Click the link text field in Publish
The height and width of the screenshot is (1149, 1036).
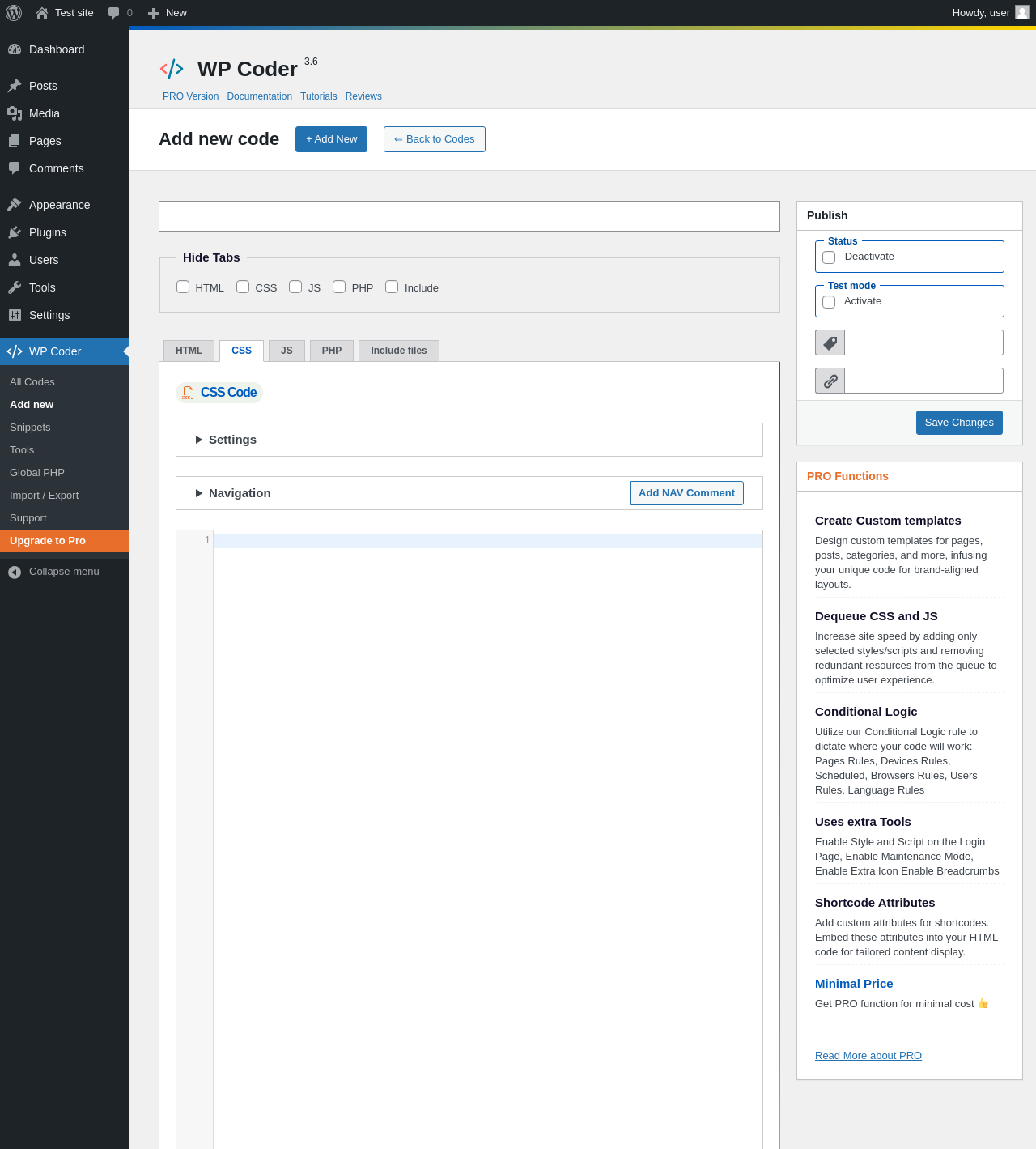point(923,381)
